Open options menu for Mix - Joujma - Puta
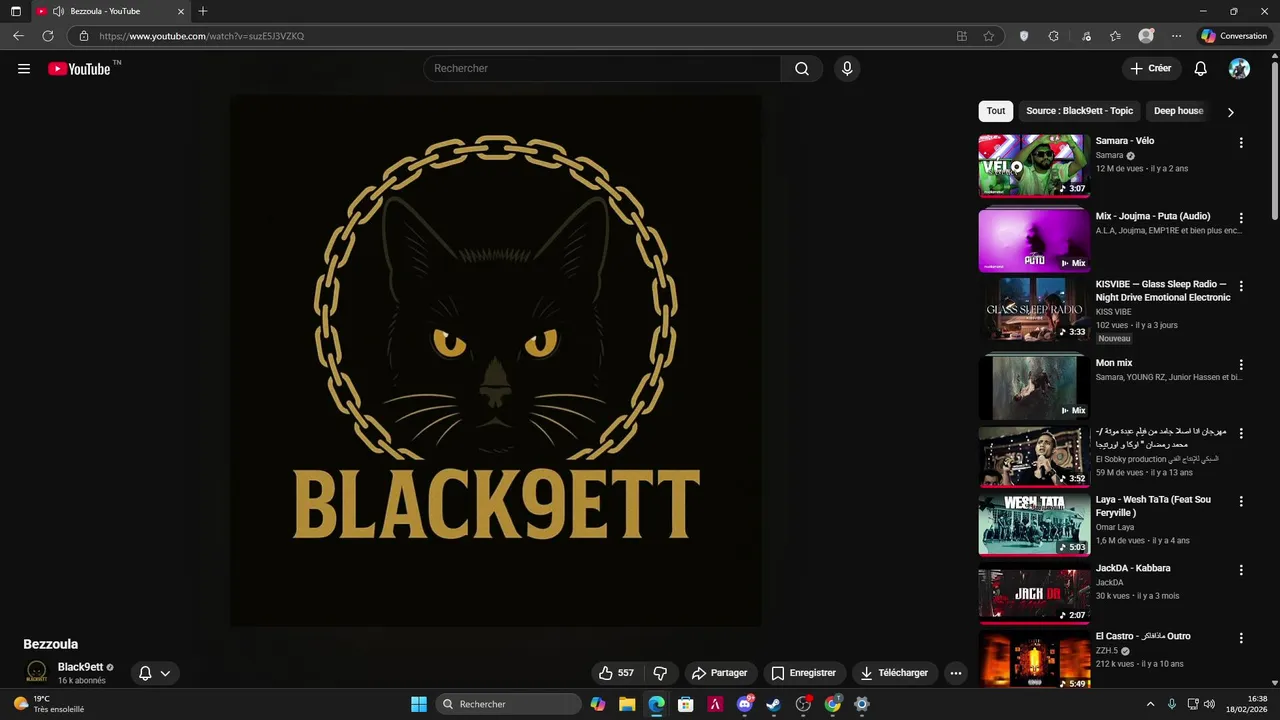 [x=1241, y=218]
